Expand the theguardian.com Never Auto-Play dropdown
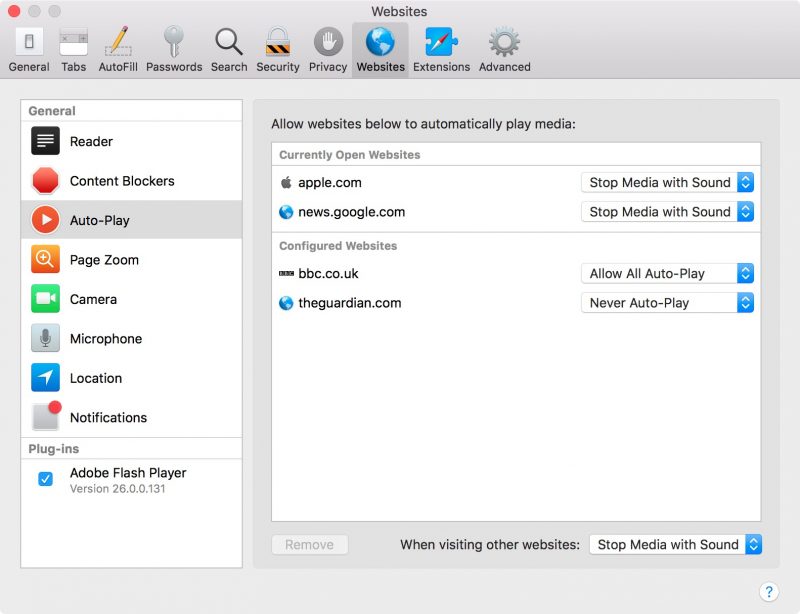 [x=667, y=303]
